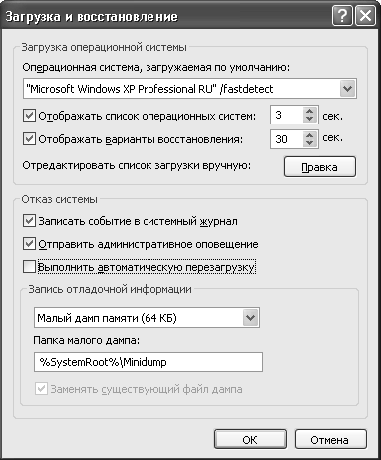
Task: Click the Правка button
Action: (x=320, y=167)
